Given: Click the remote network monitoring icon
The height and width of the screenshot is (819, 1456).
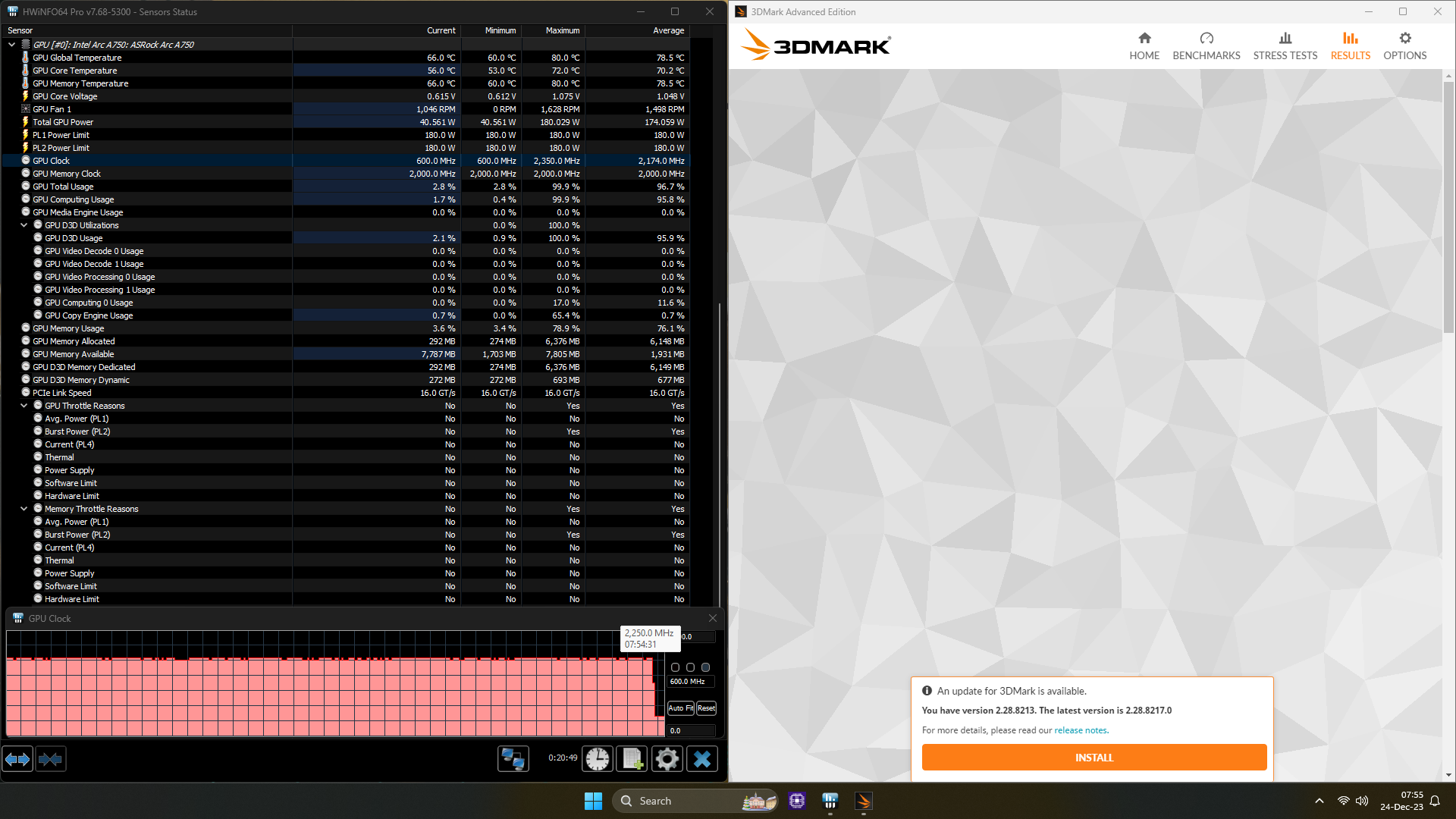Looking at the screenshot, I should coord(513,758).
